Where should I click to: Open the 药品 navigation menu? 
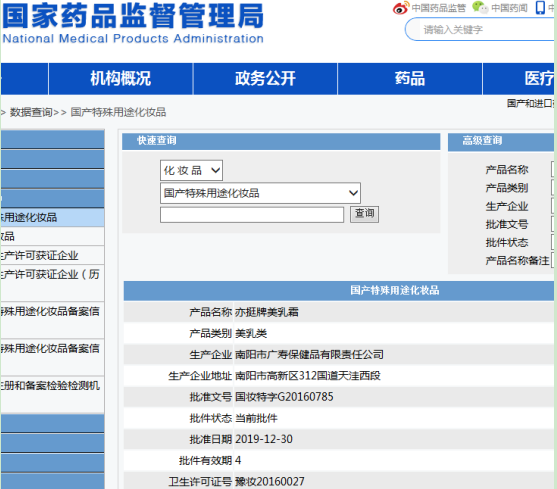pyautogui.click(x=410, y=79)
